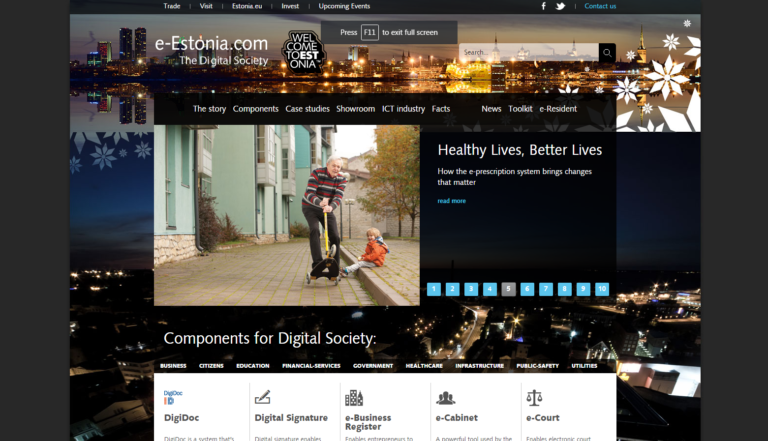768x441 pixels.
Task: Open the Facts menu item
Action: pos(441,109)
